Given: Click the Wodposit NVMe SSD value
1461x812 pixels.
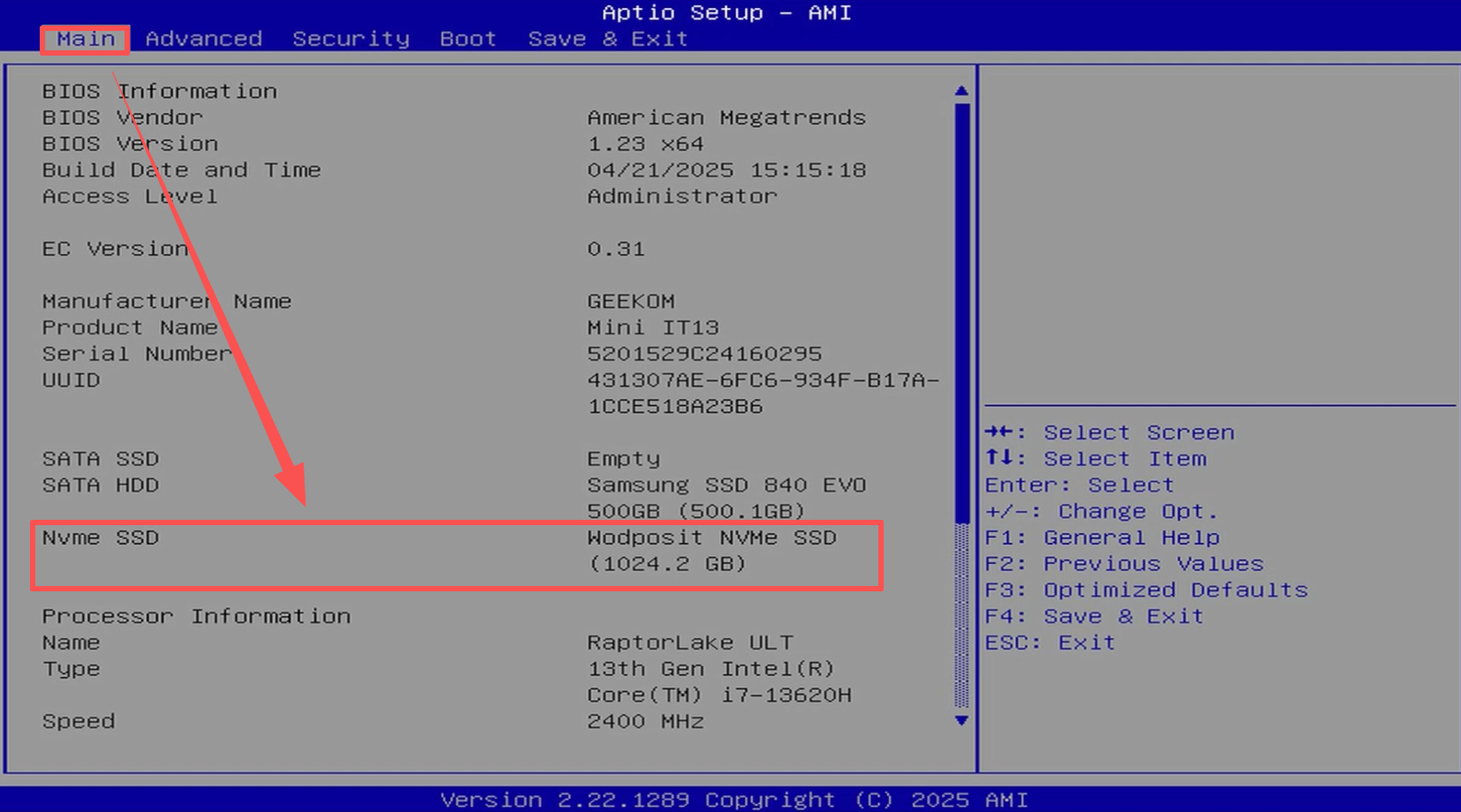Looking at the screenshot, I should (x=712, y=538).
